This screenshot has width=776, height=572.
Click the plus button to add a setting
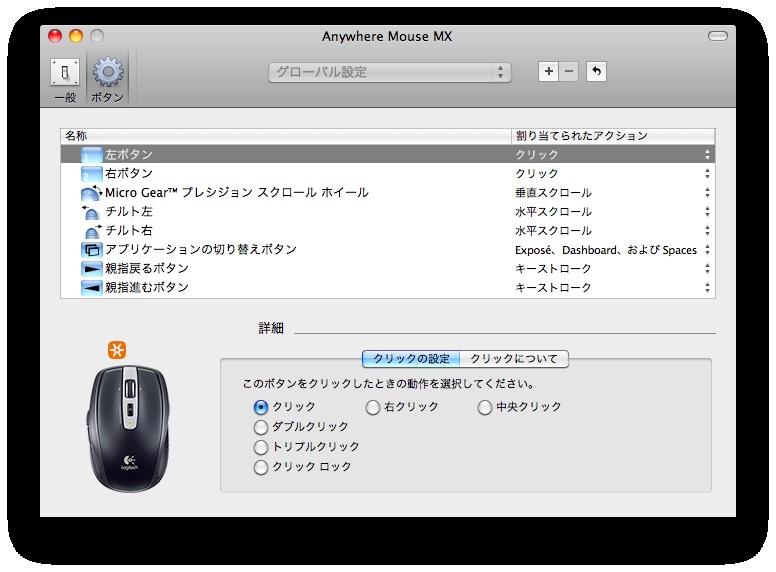[x=548, y=72]
